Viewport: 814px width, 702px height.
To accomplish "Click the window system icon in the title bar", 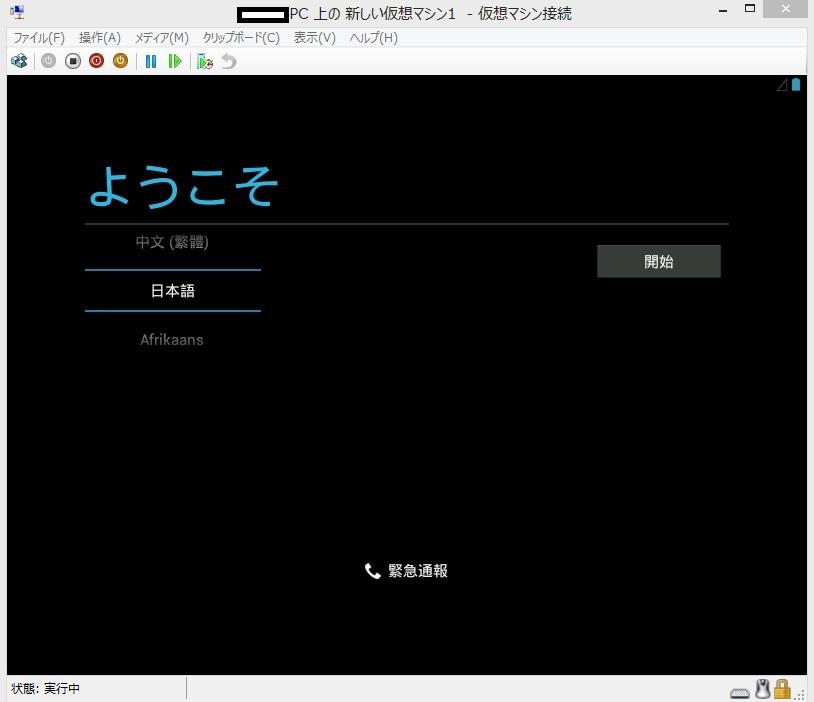I will [17, 11].
